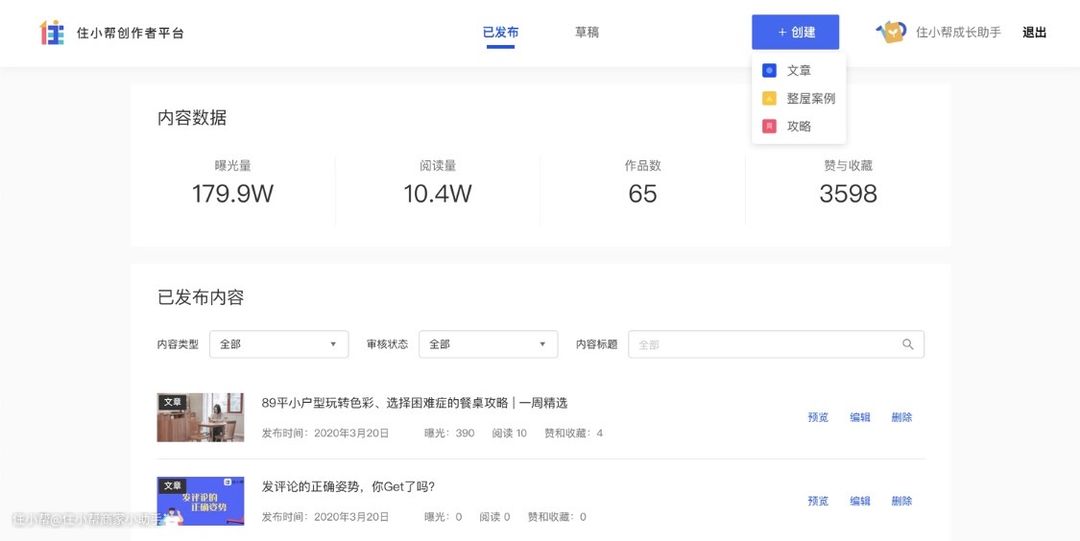Click the 住小帮成长助手 avatar icon
Image resolution: width=1080 pixels, height=541 pixels.
tap(891, 32)
